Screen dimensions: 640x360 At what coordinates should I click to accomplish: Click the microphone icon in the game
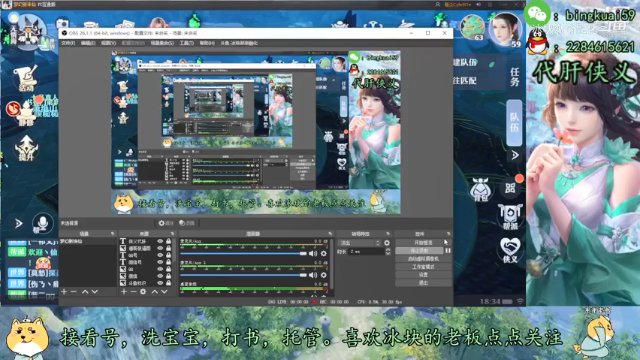click(42, 223)
